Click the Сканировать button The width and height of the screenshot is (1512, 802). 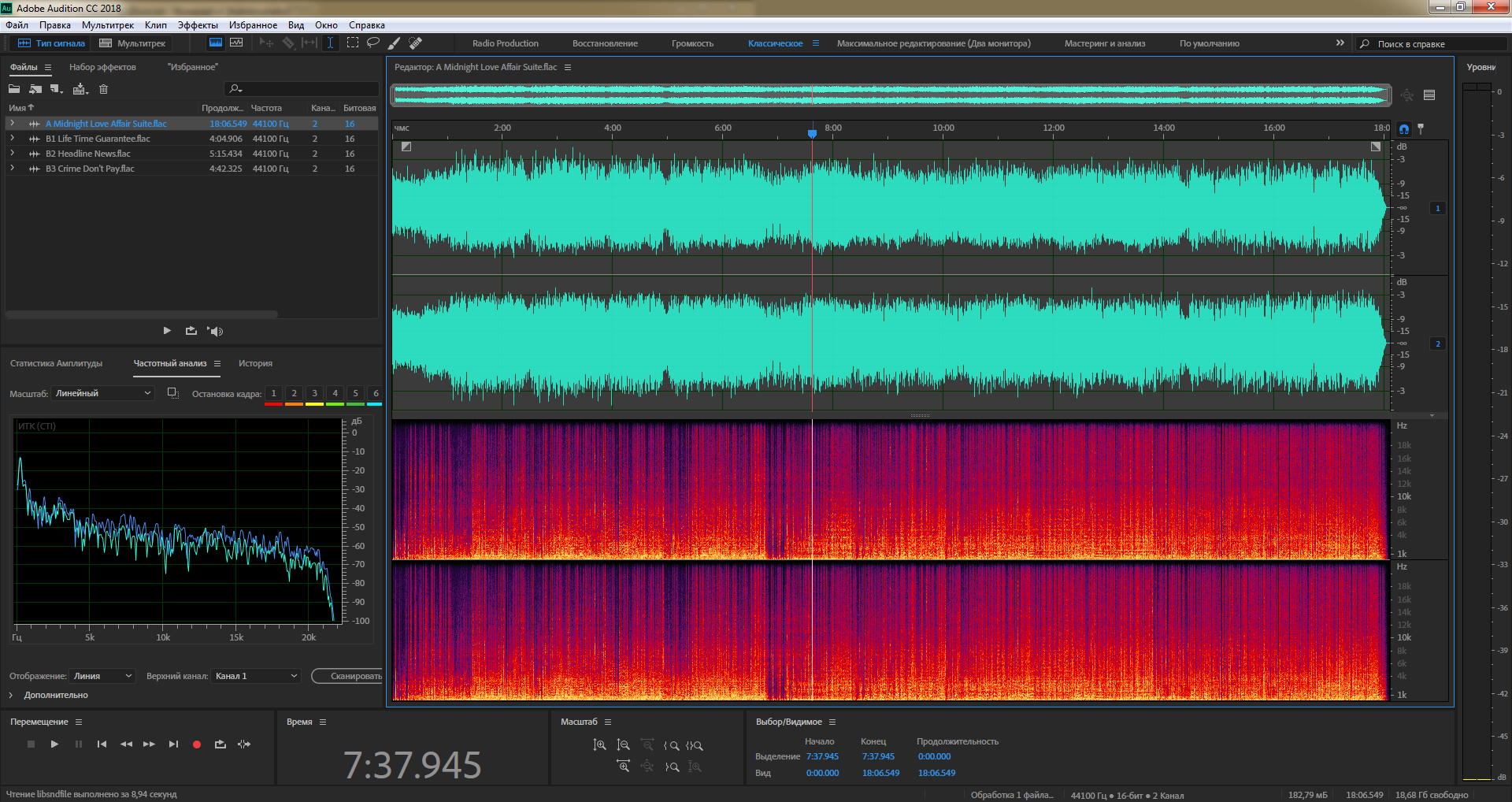(349, 676)
